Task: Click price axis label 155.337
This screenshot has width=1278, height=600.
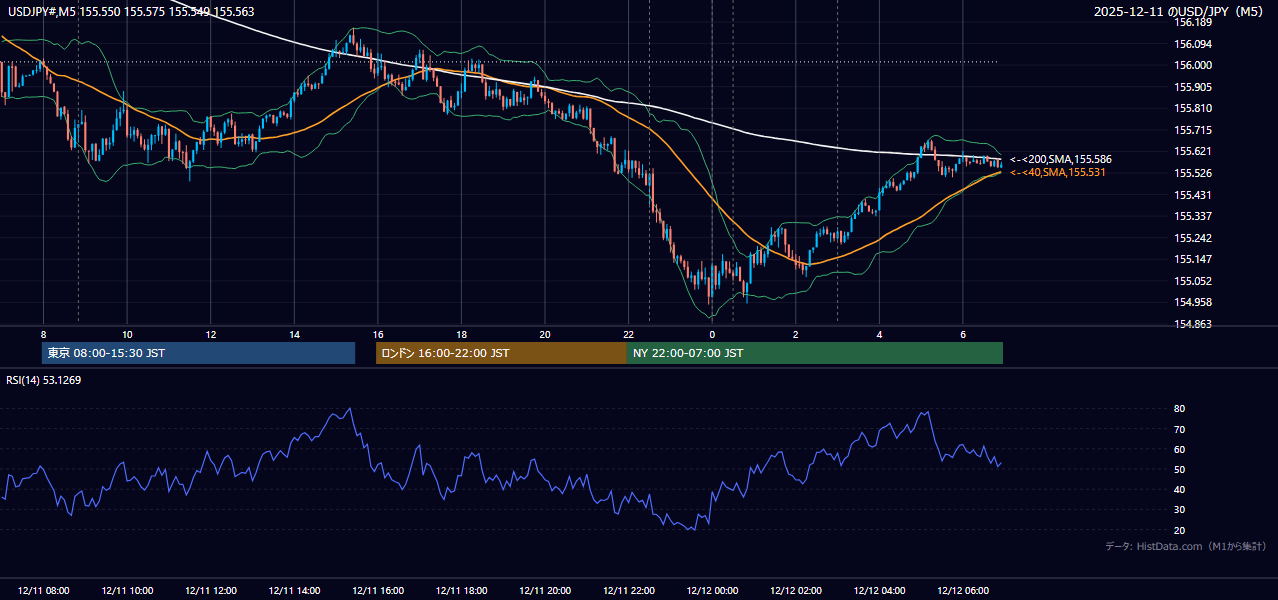Action: (1193, 216)
